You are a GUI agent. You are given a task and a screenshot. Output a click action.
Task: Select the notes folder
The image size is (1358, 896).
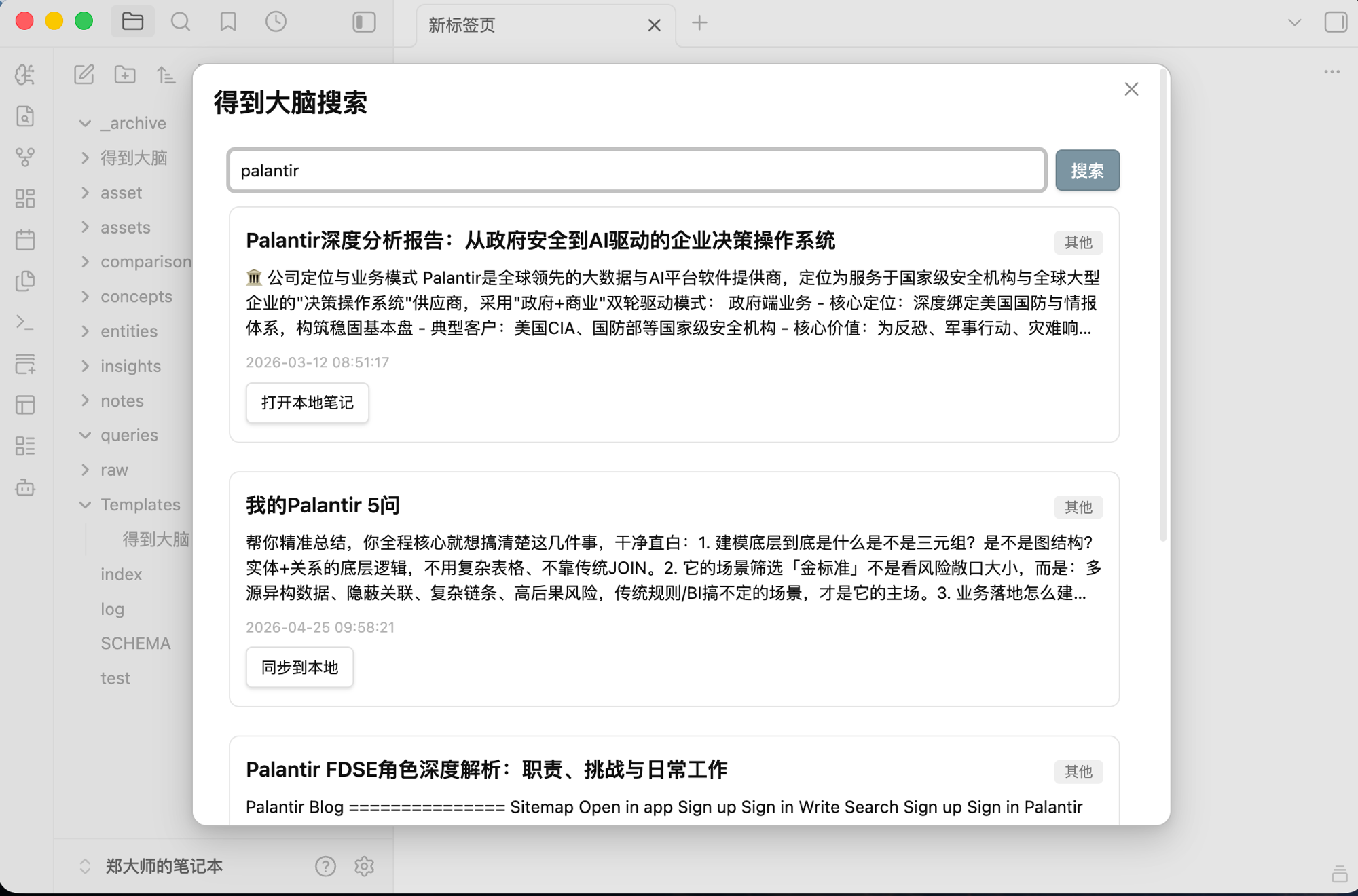point(122,400)
